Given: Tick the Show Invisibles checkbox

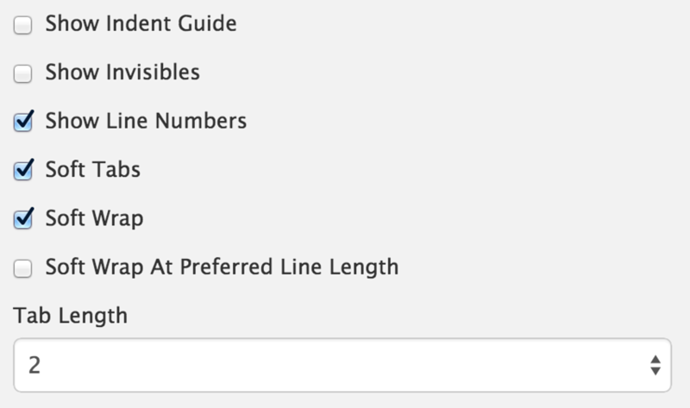Looking at the screenshot, I should pyautogui.click(x=23, y=74).
